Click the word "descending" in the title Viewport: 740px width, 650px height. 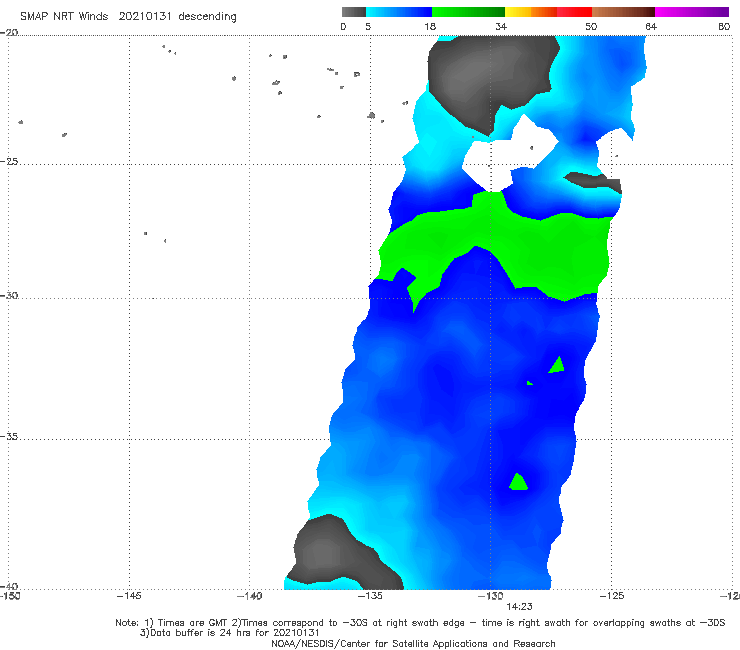tap(207, 17)
